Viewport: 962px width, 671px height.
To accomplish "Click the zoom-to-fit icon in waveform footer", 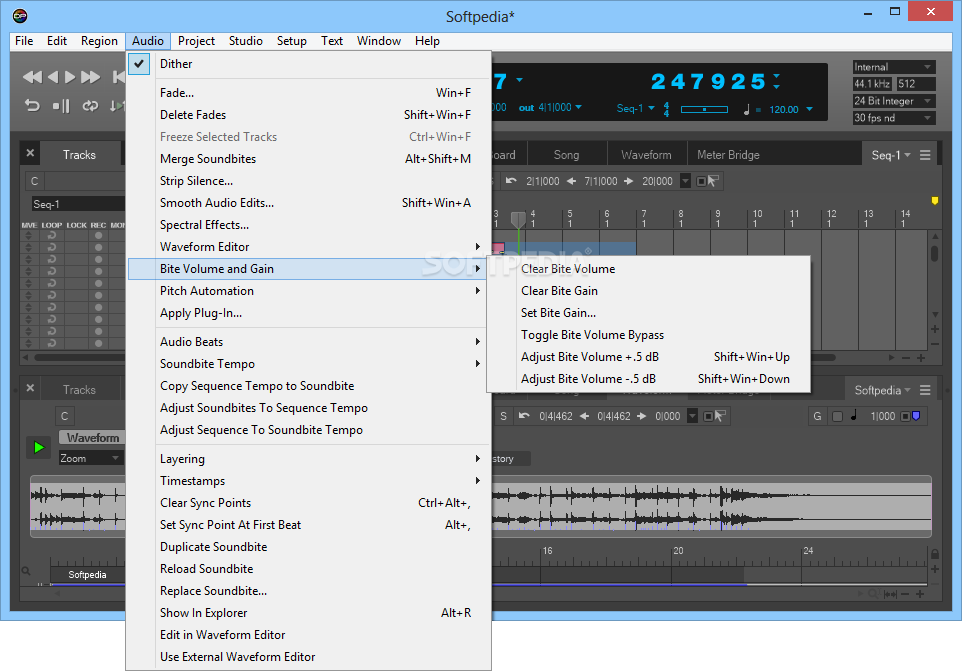I will (x=890, y=594).
